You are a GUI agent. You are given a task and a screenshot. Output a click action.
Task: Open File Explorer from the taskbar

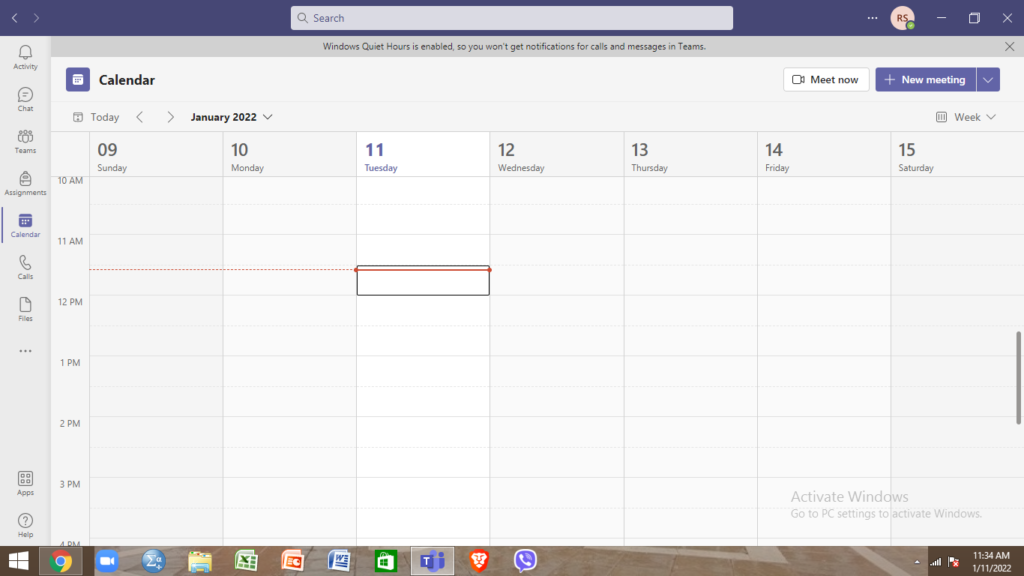click(200, 561)
